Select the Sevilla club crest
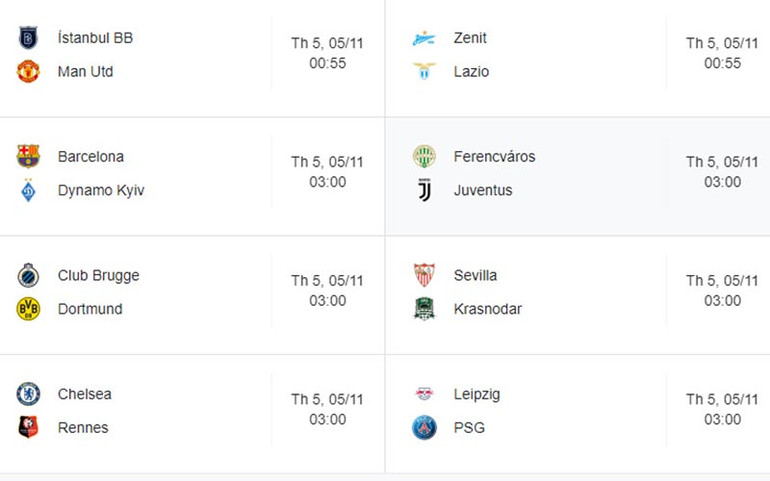This screenshot has height=481, width=770. [424, 275]
